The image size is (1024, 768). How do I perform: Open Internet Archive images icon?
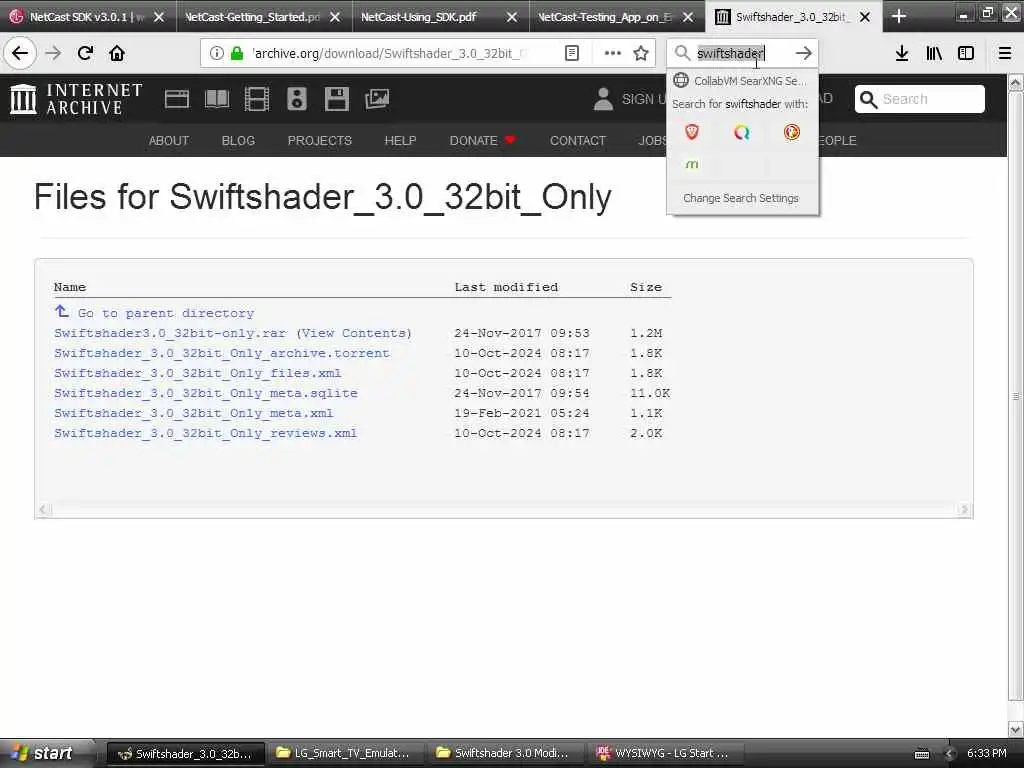point(377,99)
